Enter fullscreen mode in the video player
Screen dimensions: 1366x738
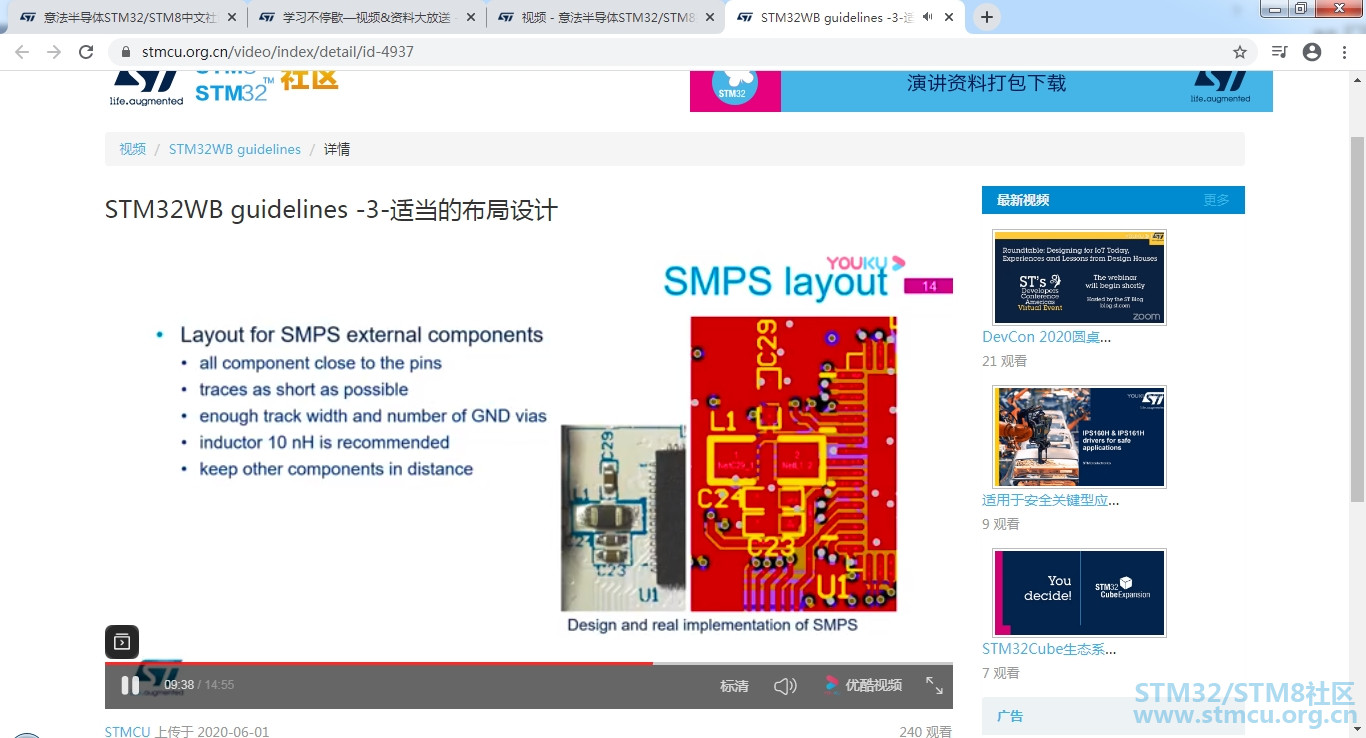coord(934,685)
